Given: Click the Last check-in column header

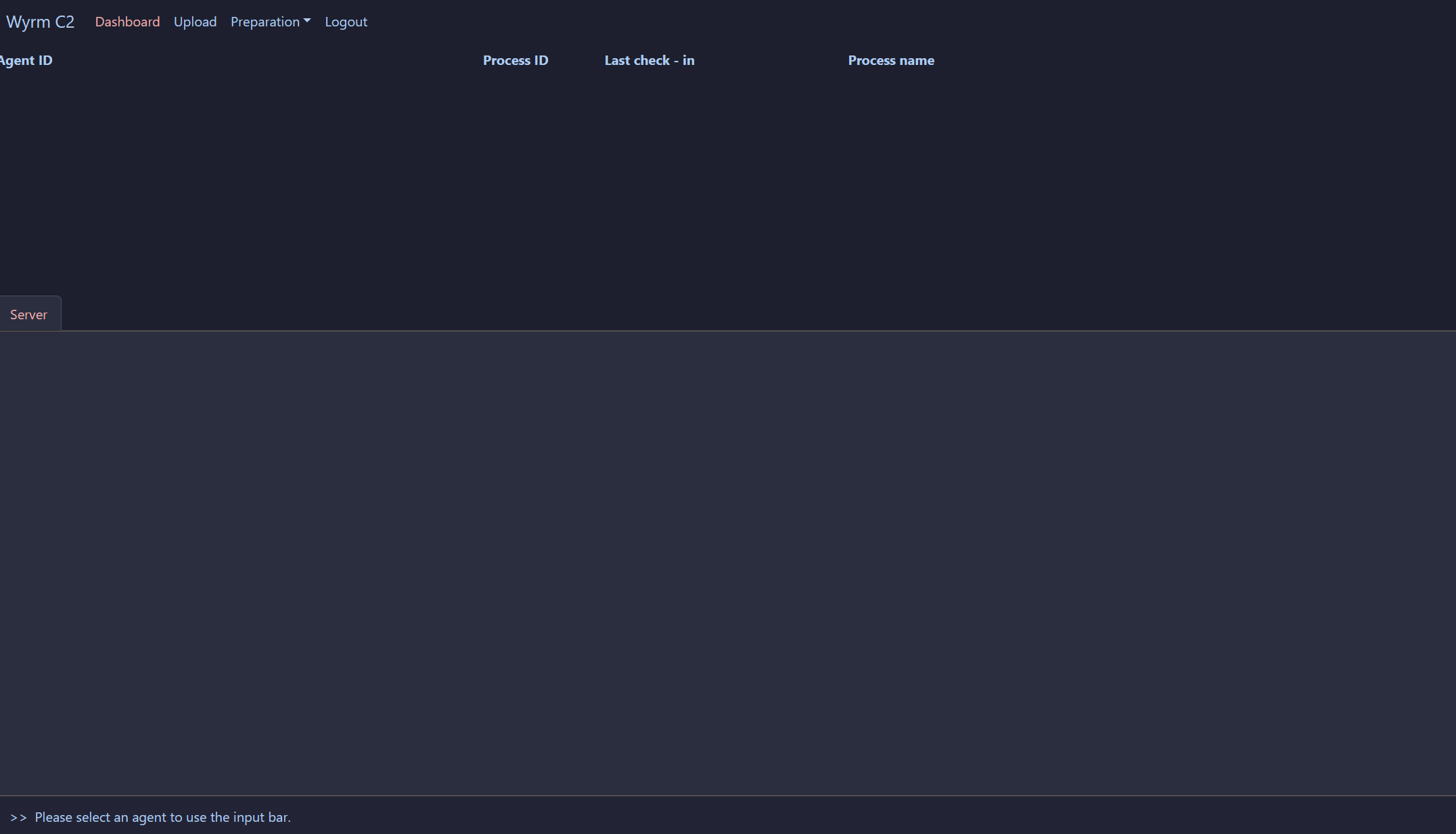Looking at the screenshot, I should point(648,60).
